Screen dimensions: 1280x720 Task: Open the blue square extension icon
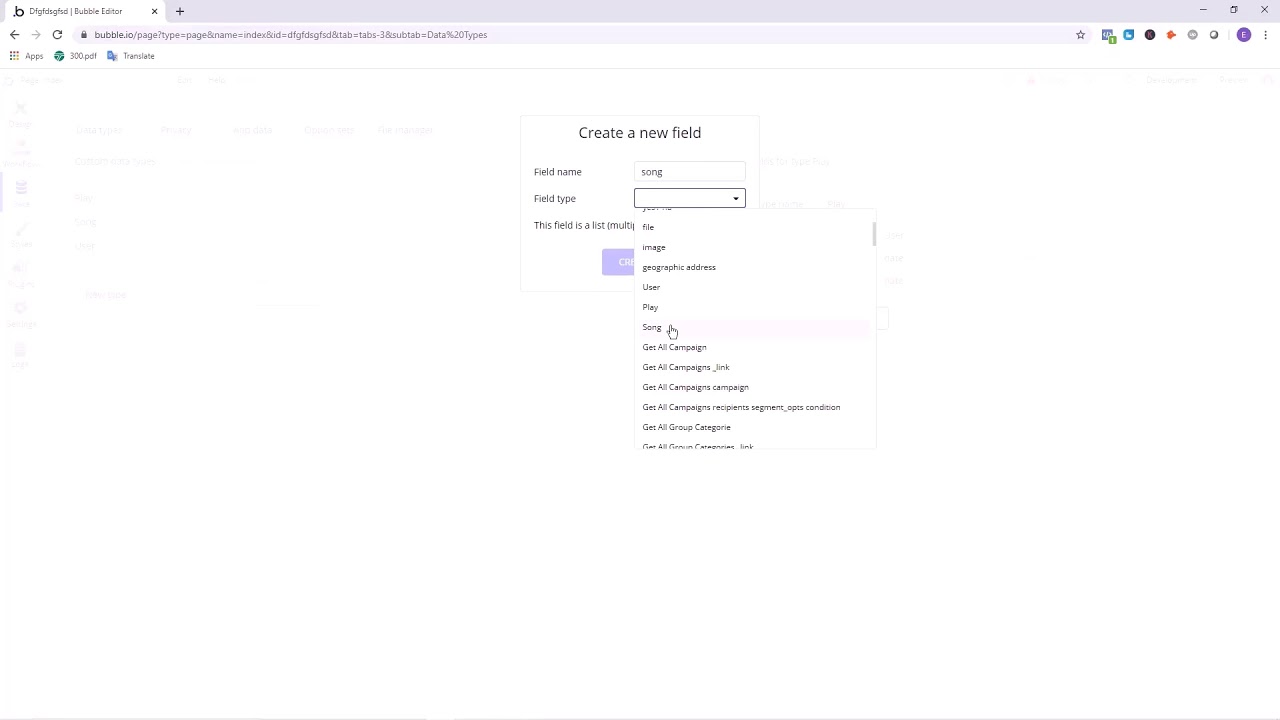[1129, 35]
